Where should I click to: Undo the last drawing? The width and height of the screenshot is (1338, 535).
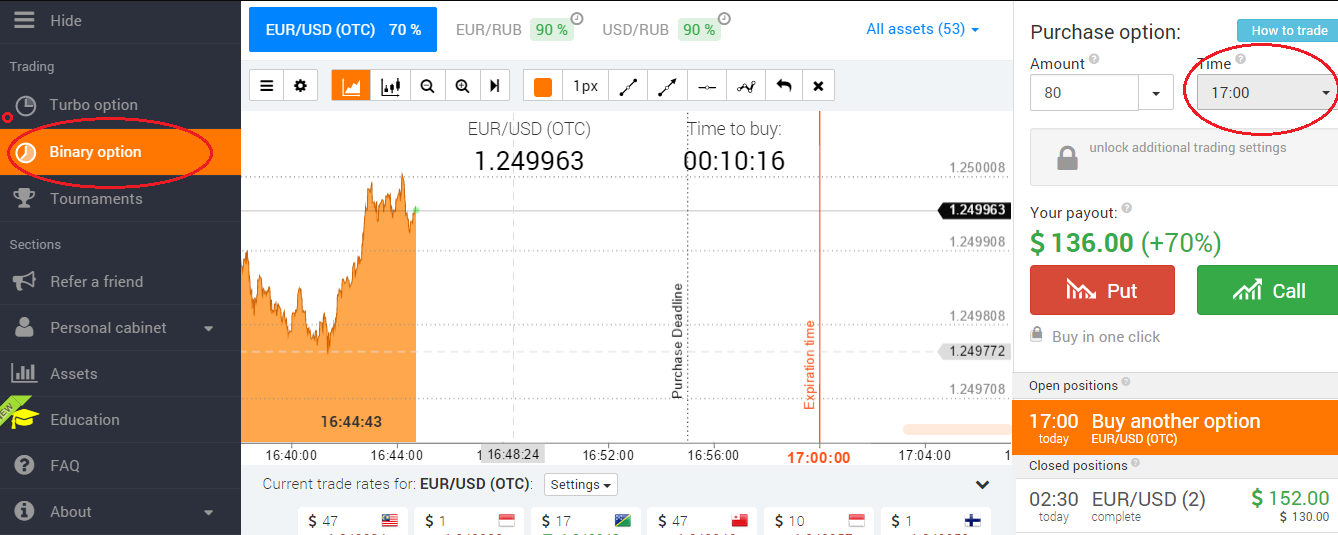[784, 86]
